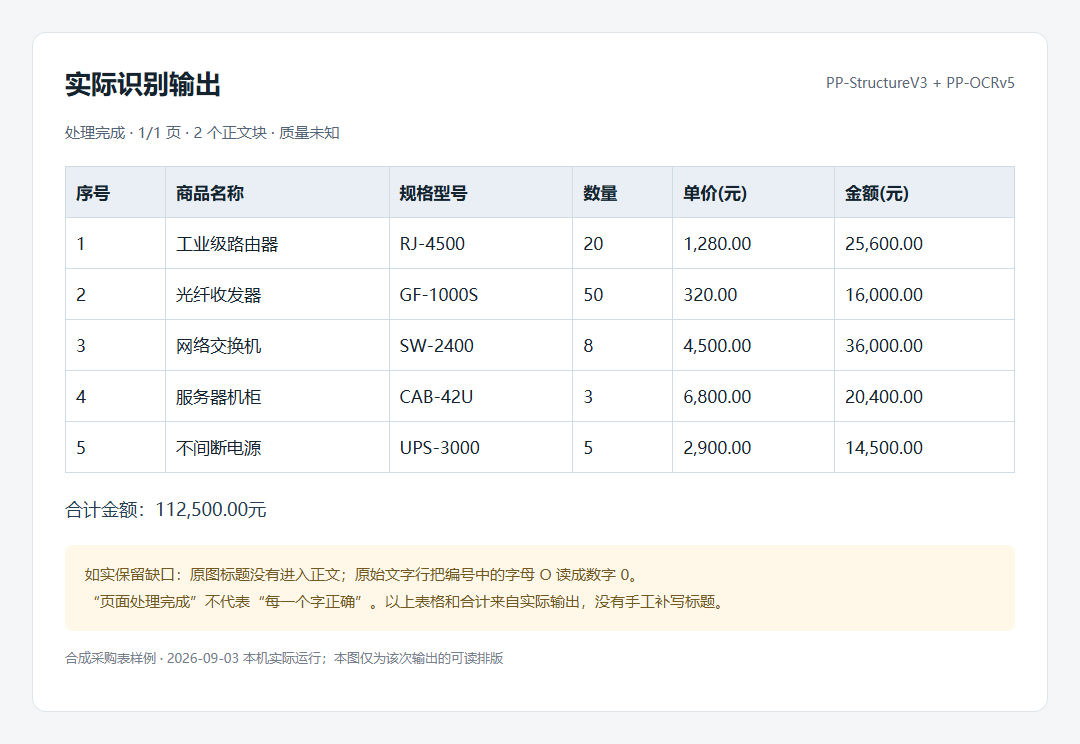Viewport: 1080px width, 744px height.
Task: Select the cell 网络交换机
Action: click(278, 345)
